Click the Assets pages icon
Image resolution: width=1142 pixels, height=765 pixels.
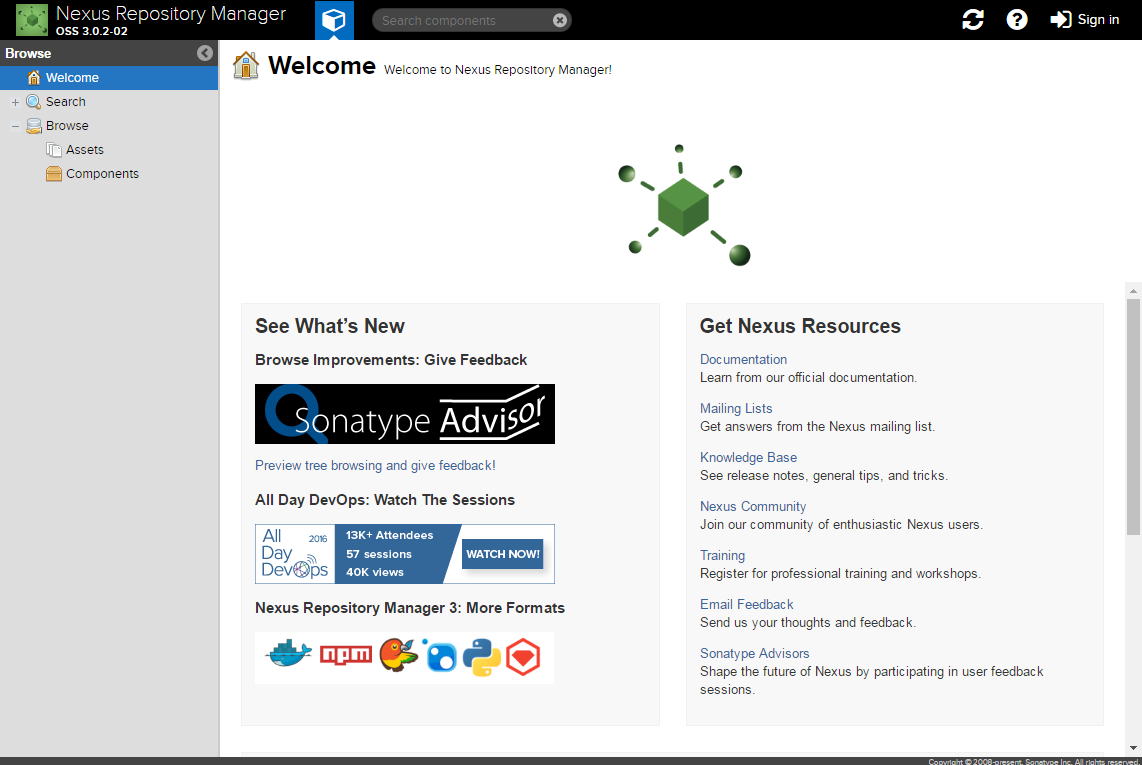tap(54, 150)
